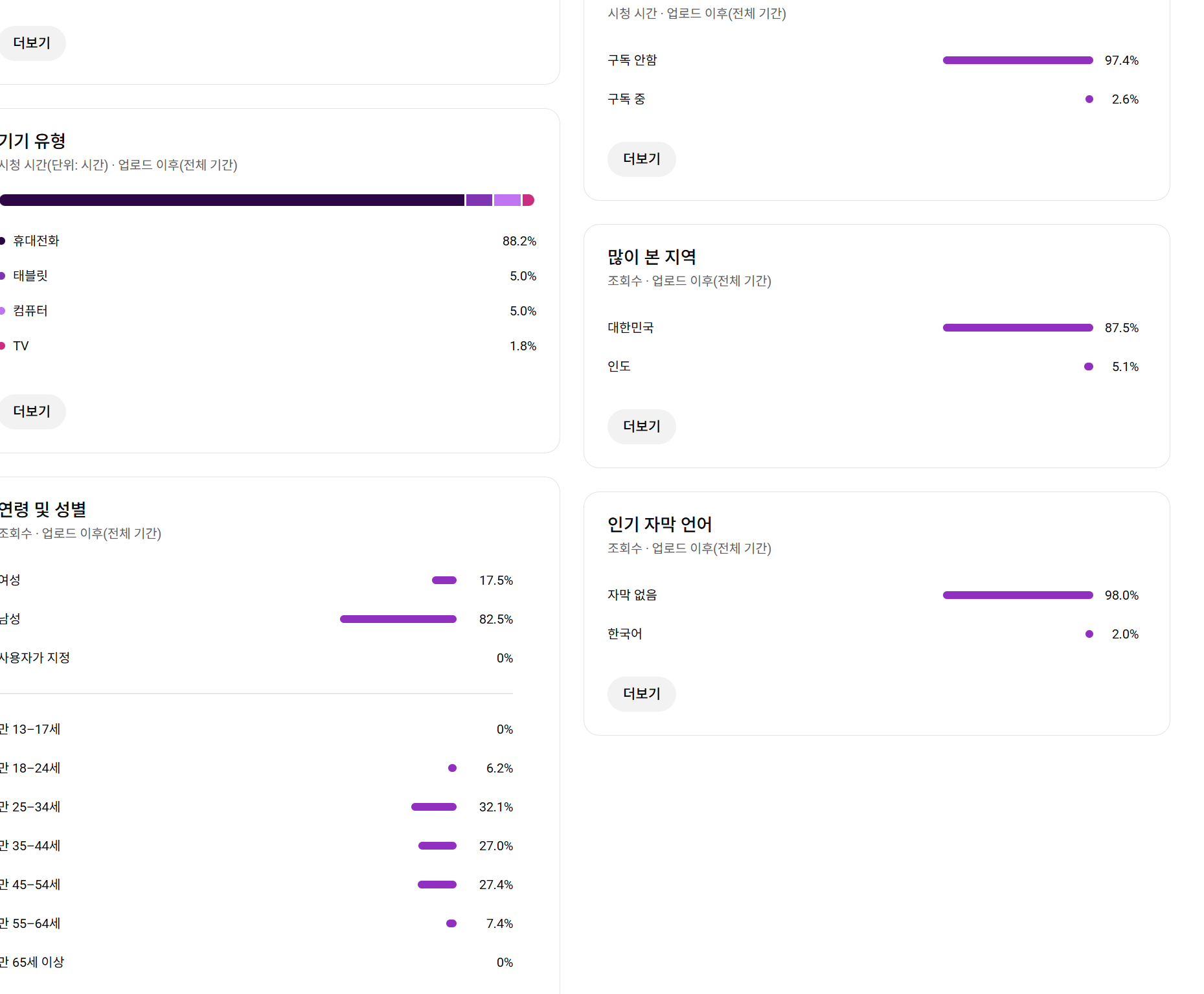Select the 한국어 2.0% dot indicator

pyautogui.click(x=1089, y=634)
